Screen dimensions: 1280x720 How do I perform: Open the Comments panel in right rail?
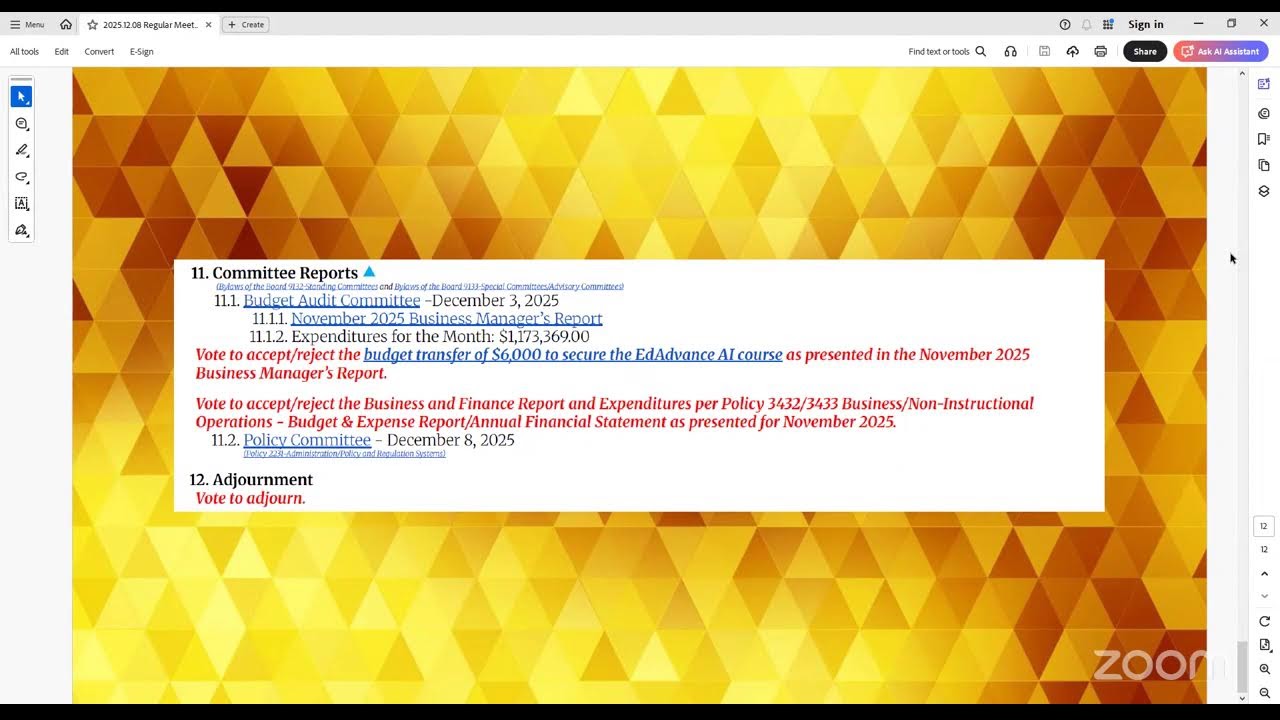click(1264, 113)
